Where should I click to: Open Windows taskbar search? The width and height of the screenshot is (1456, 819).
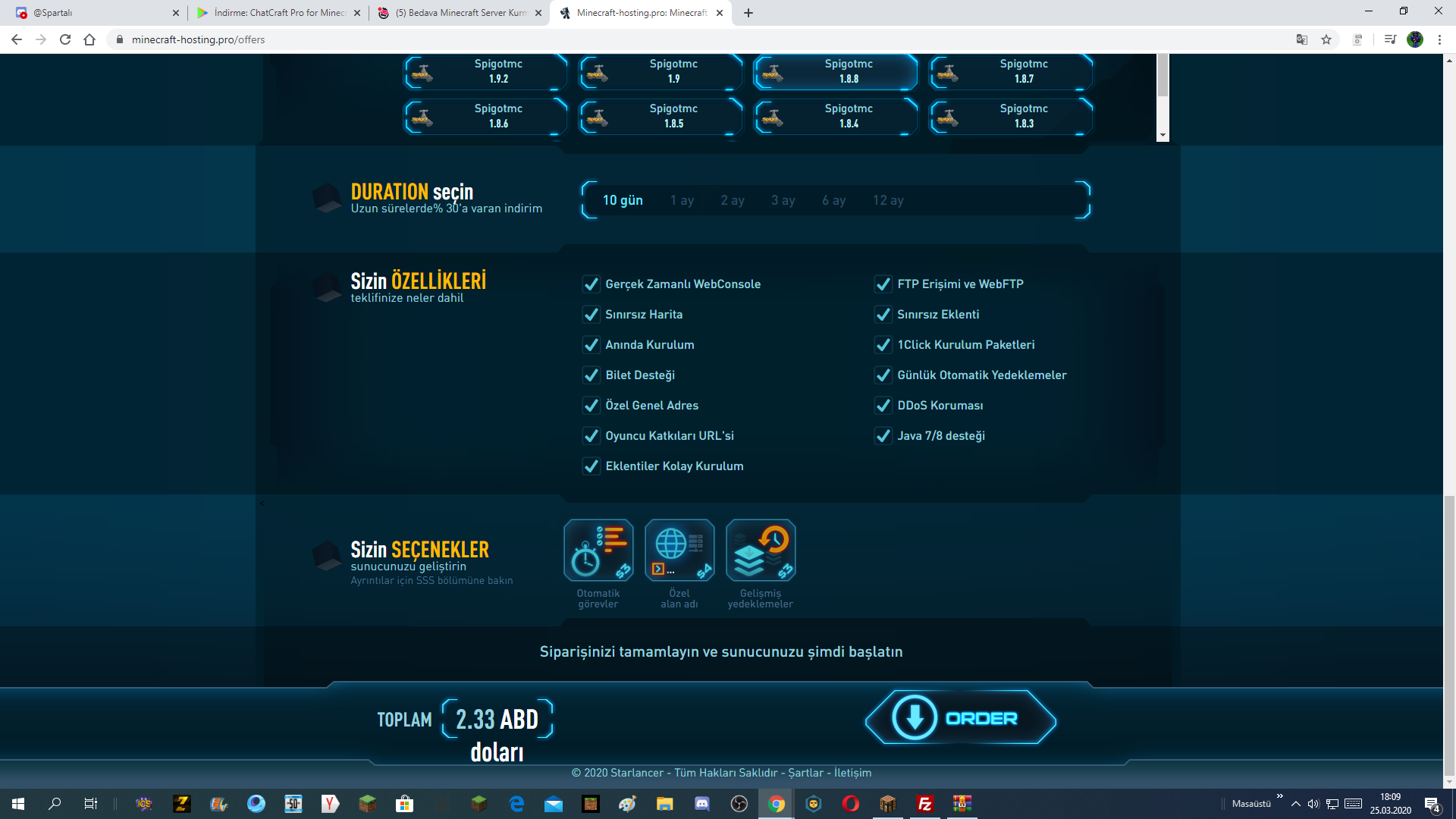[55, 804]
